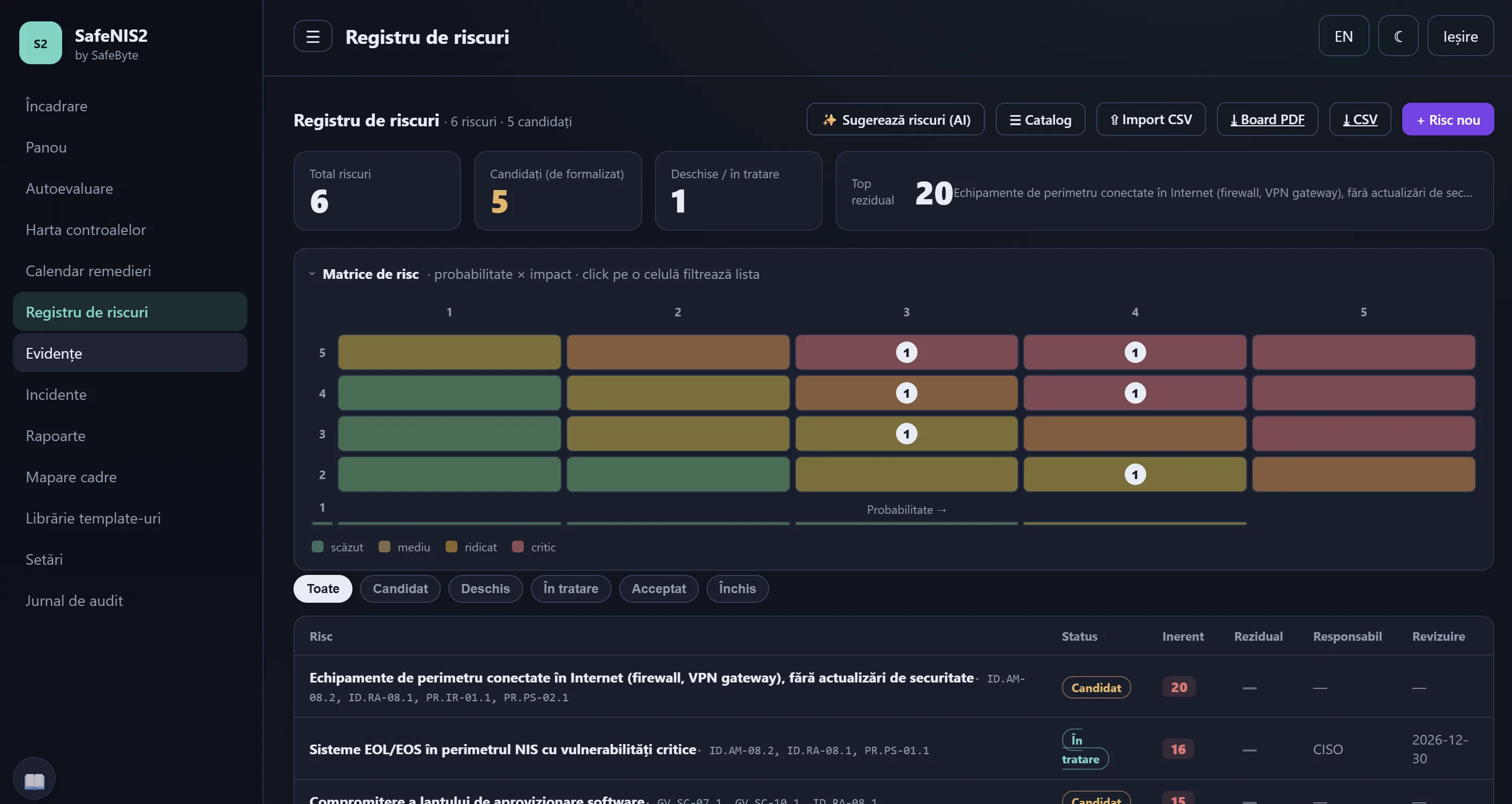
Task: Click the critic legend swatch
Action: tap(518, 547)
